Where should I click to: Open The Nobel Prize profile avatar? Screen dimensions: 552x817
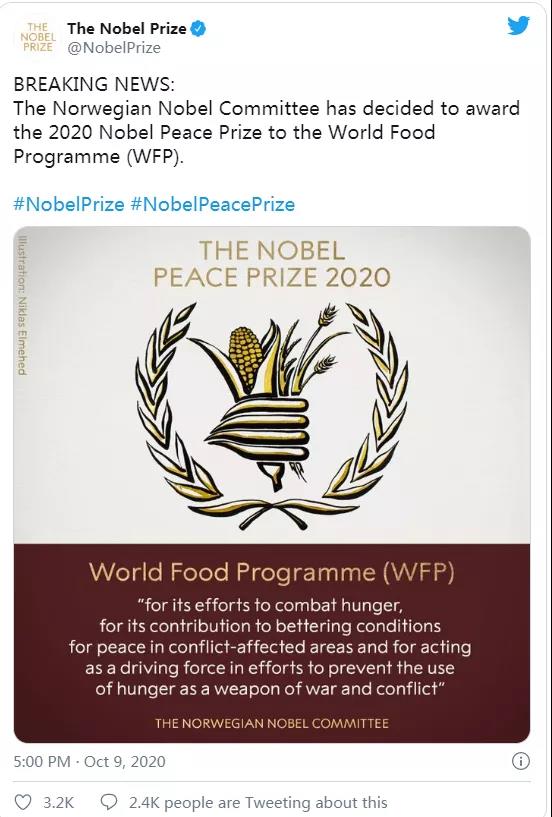38,37
